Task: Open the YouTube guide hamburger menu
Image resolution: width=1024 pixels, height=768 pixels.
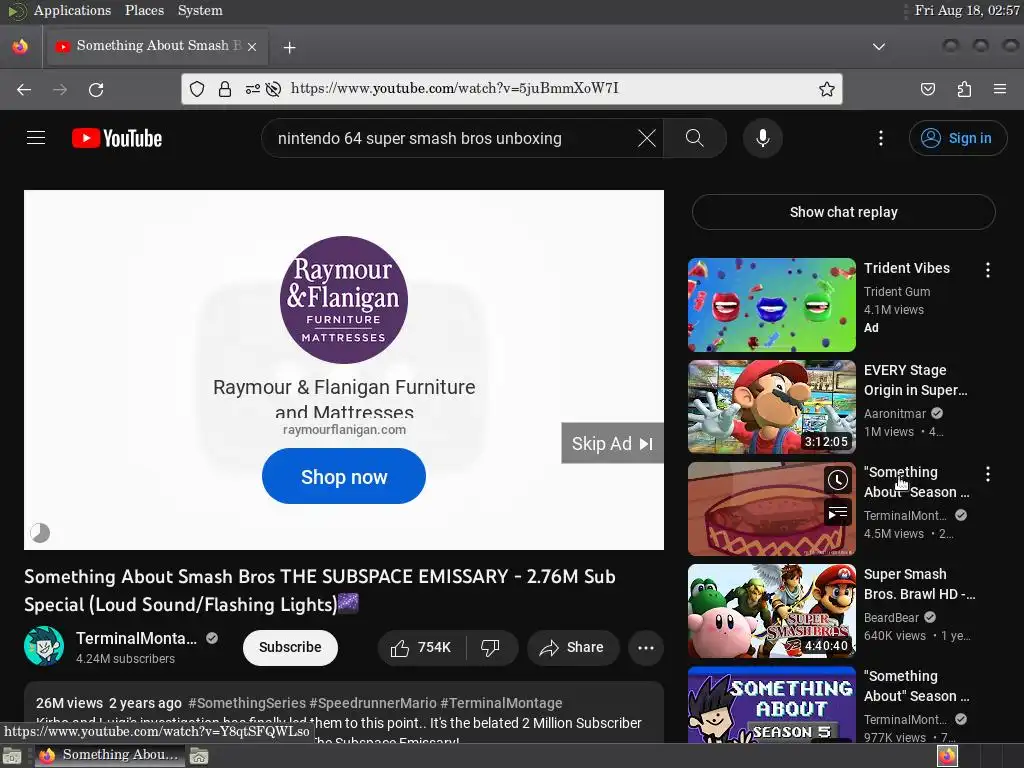Action: [36, 138]
